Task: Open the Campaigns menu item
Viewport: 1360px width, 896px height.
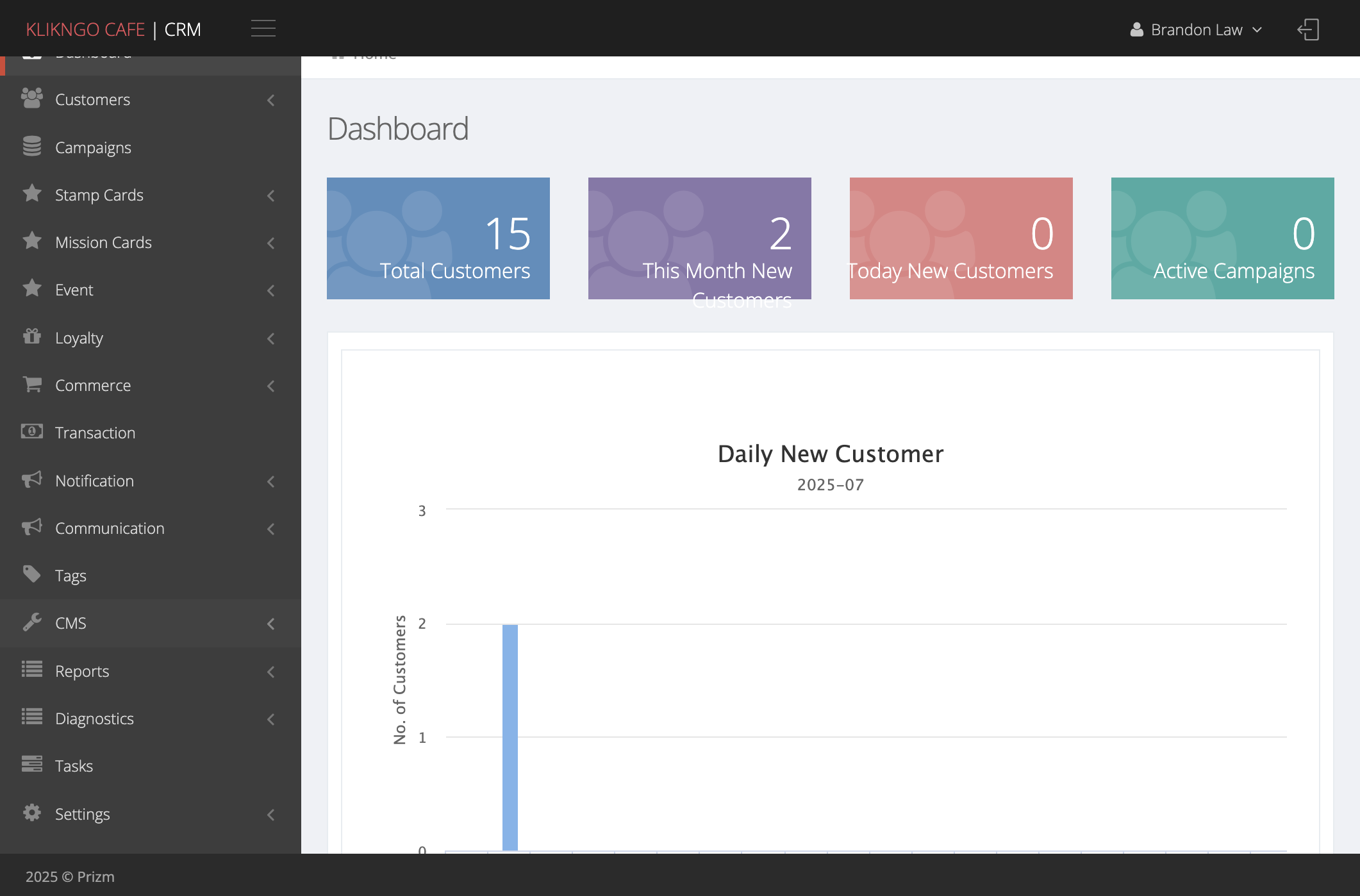Action: (x=151, y=147)
